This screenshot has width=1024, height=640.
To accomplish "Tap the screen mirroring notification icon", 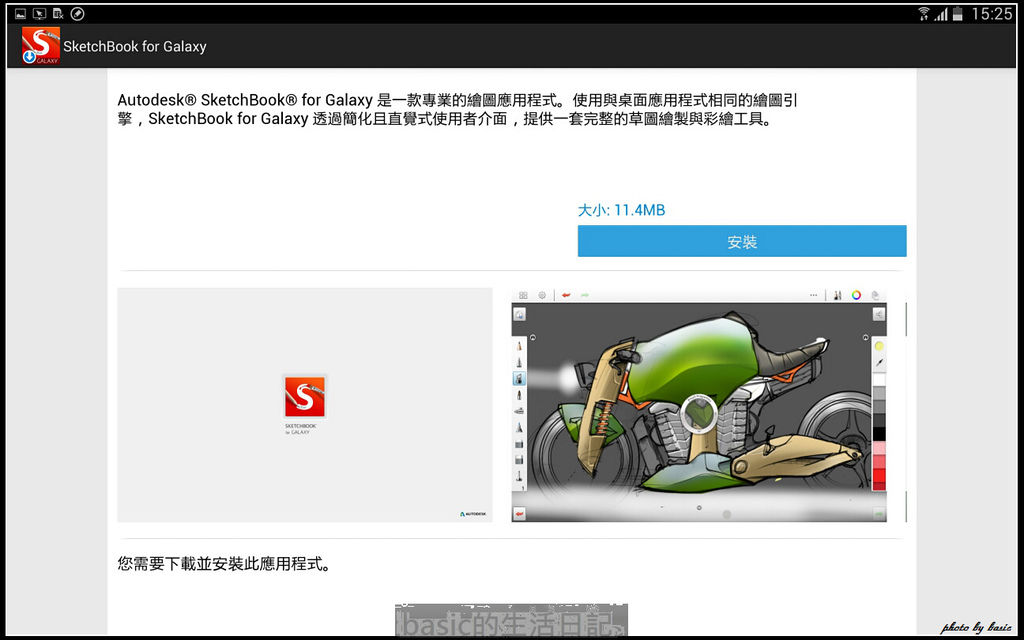I will click(39, 13).
